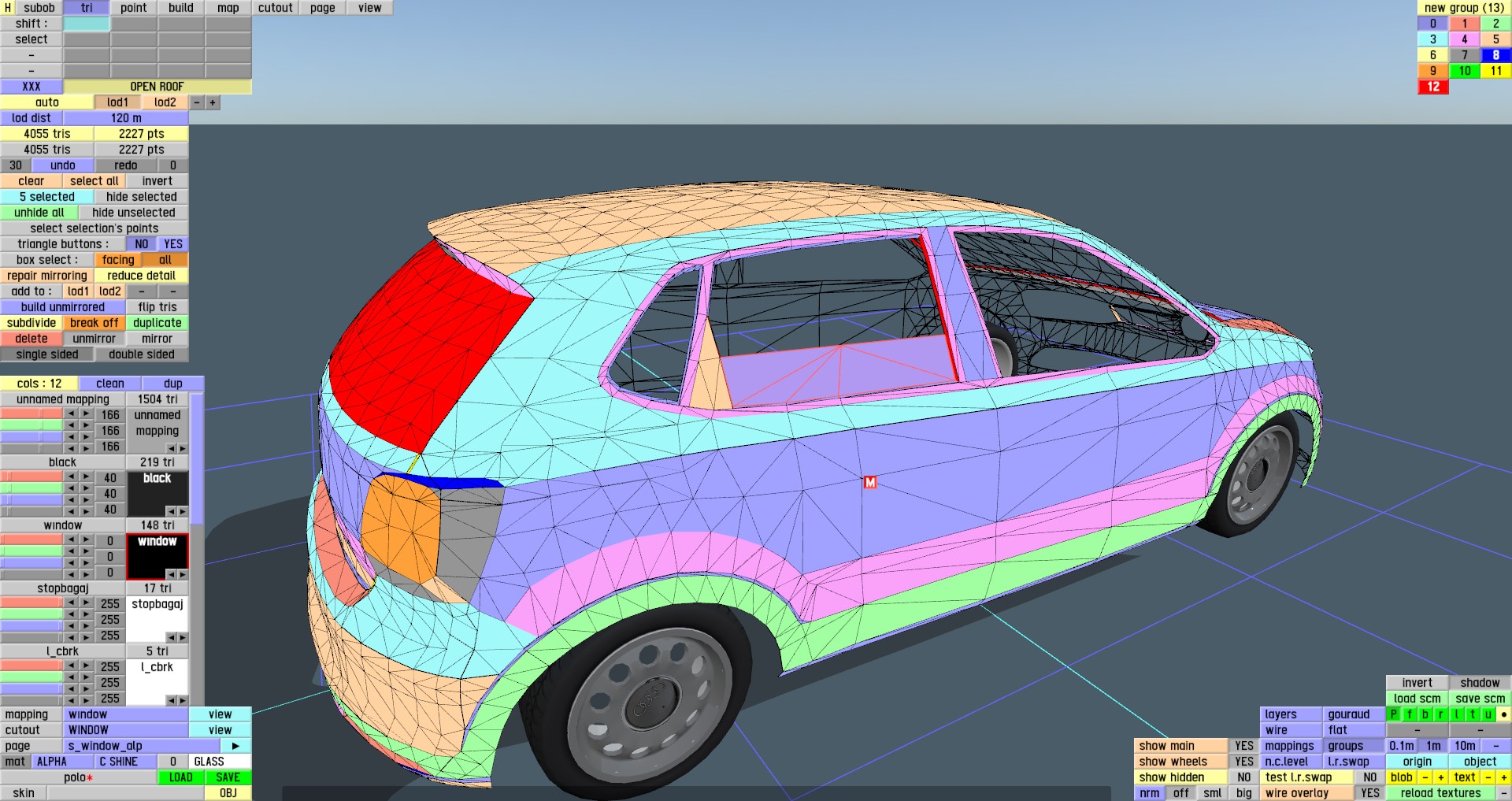The width and height of the screenshot is (1512, 801).
Task: Click the OPEN ROOF name field
Action: 157,87
